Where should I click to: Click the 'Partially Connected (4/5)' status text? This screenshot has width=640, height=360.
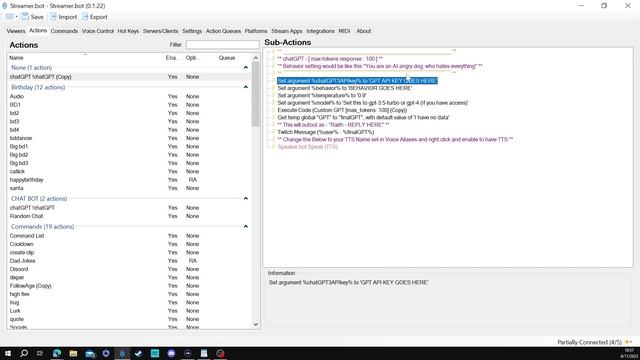[x=589, y=342]
